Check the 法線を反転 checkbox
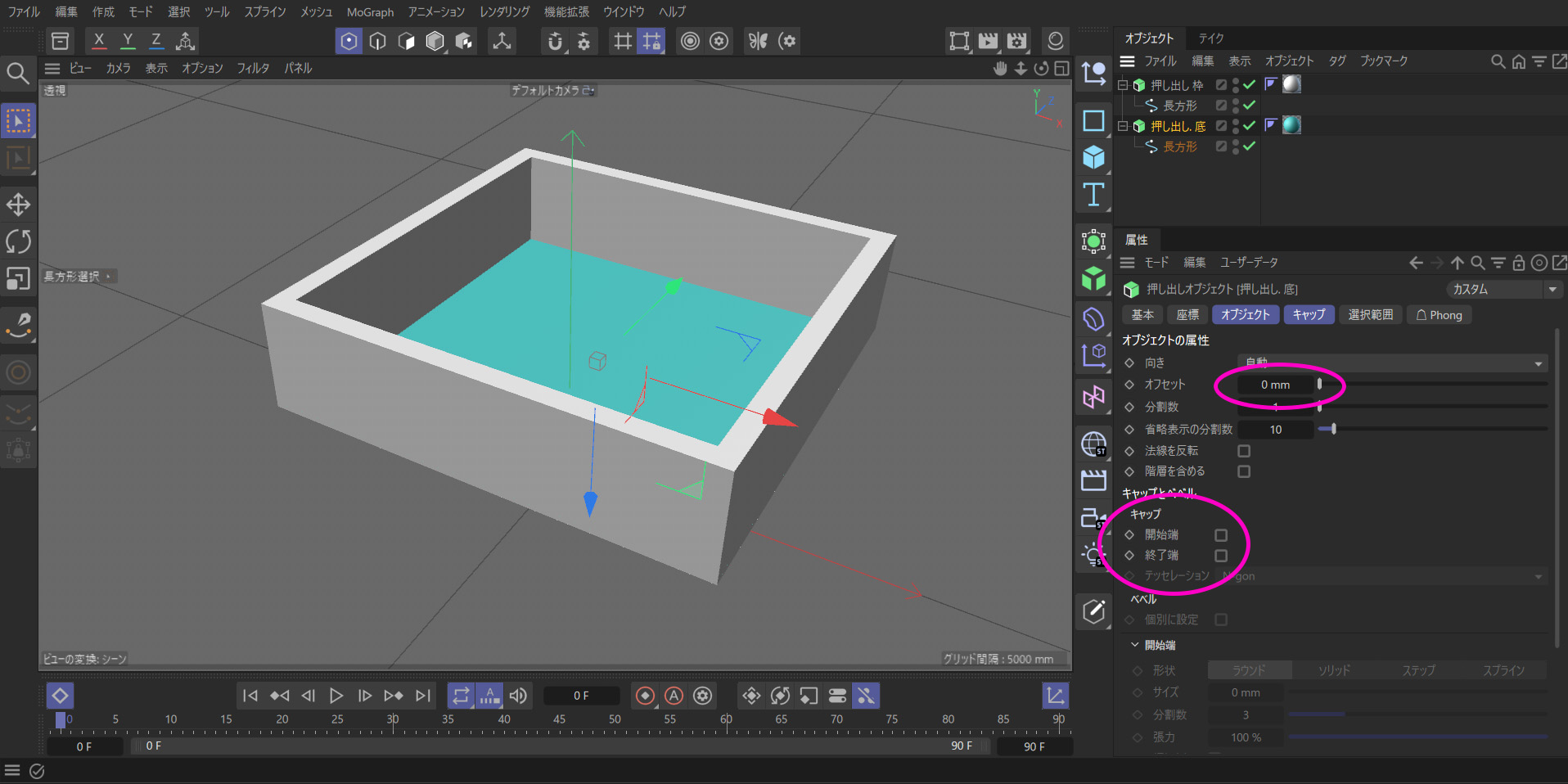Screen dimensions: 1568x784 click(1244, 451)
